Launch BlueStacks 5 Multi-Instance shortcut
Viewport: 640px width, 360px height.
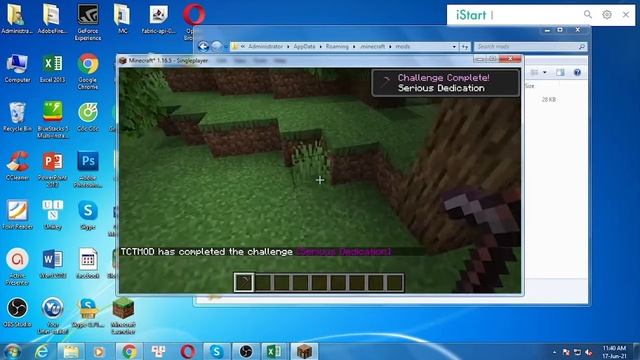pyautogui.click(x=52, y=120)
